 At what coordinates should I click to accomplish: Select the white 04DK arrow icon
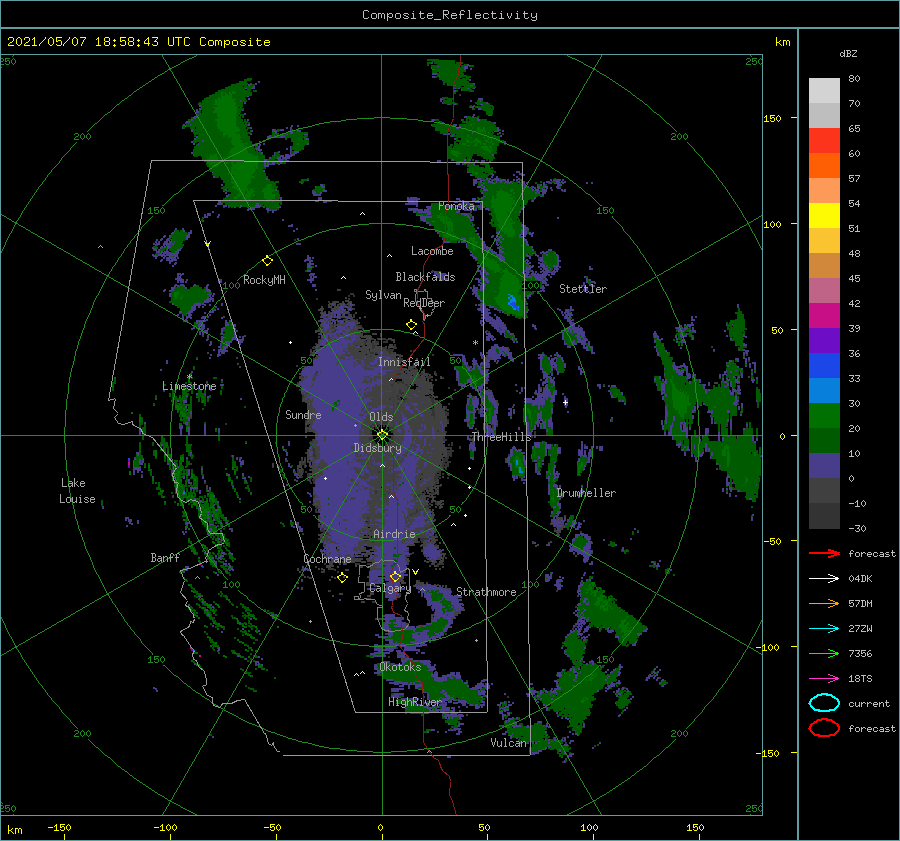point(824,579)
